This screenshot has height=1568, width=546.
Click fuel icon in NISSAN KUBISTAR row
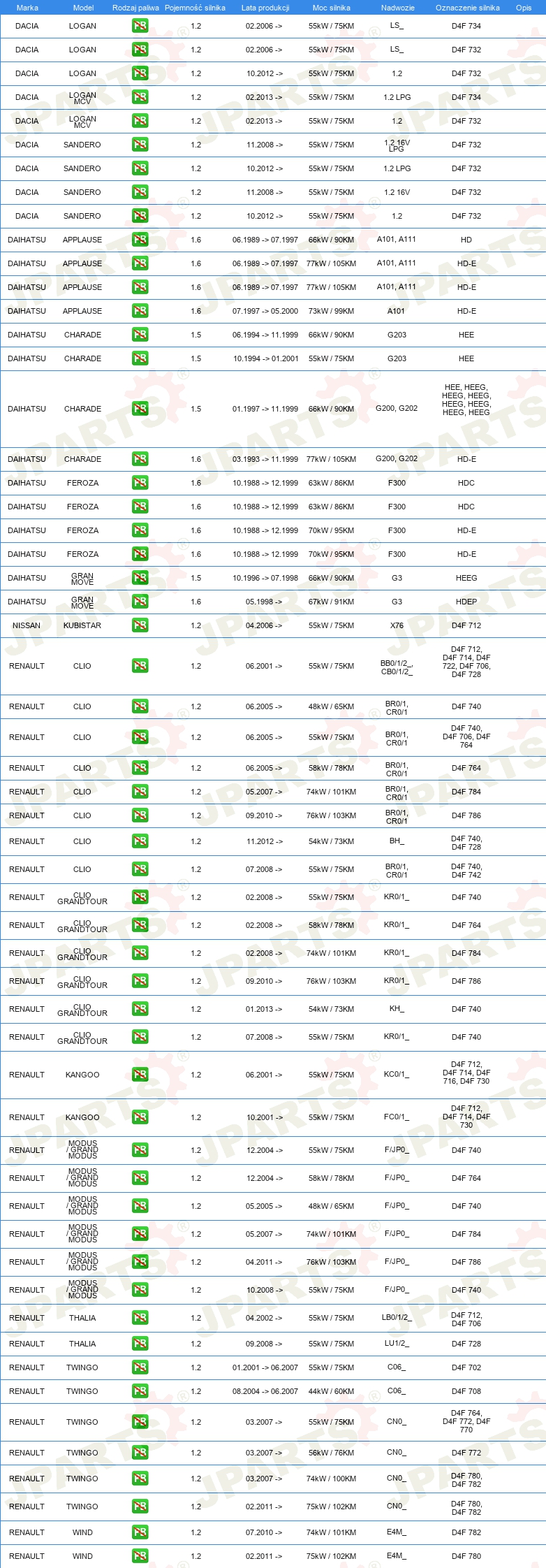tap(140, 625)
